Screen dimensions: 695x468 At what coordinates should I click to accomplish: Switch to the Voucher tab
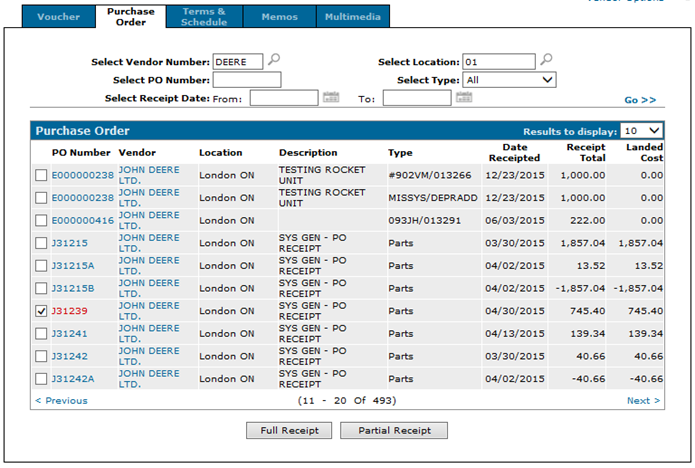pos(59,17)
